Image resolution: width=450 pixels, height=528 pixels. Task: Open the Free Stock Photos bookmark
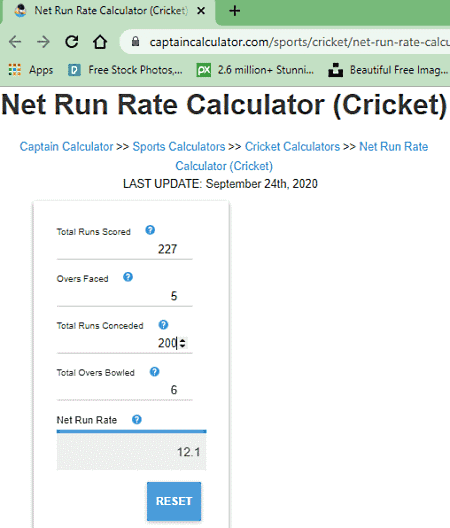point(125,70)
